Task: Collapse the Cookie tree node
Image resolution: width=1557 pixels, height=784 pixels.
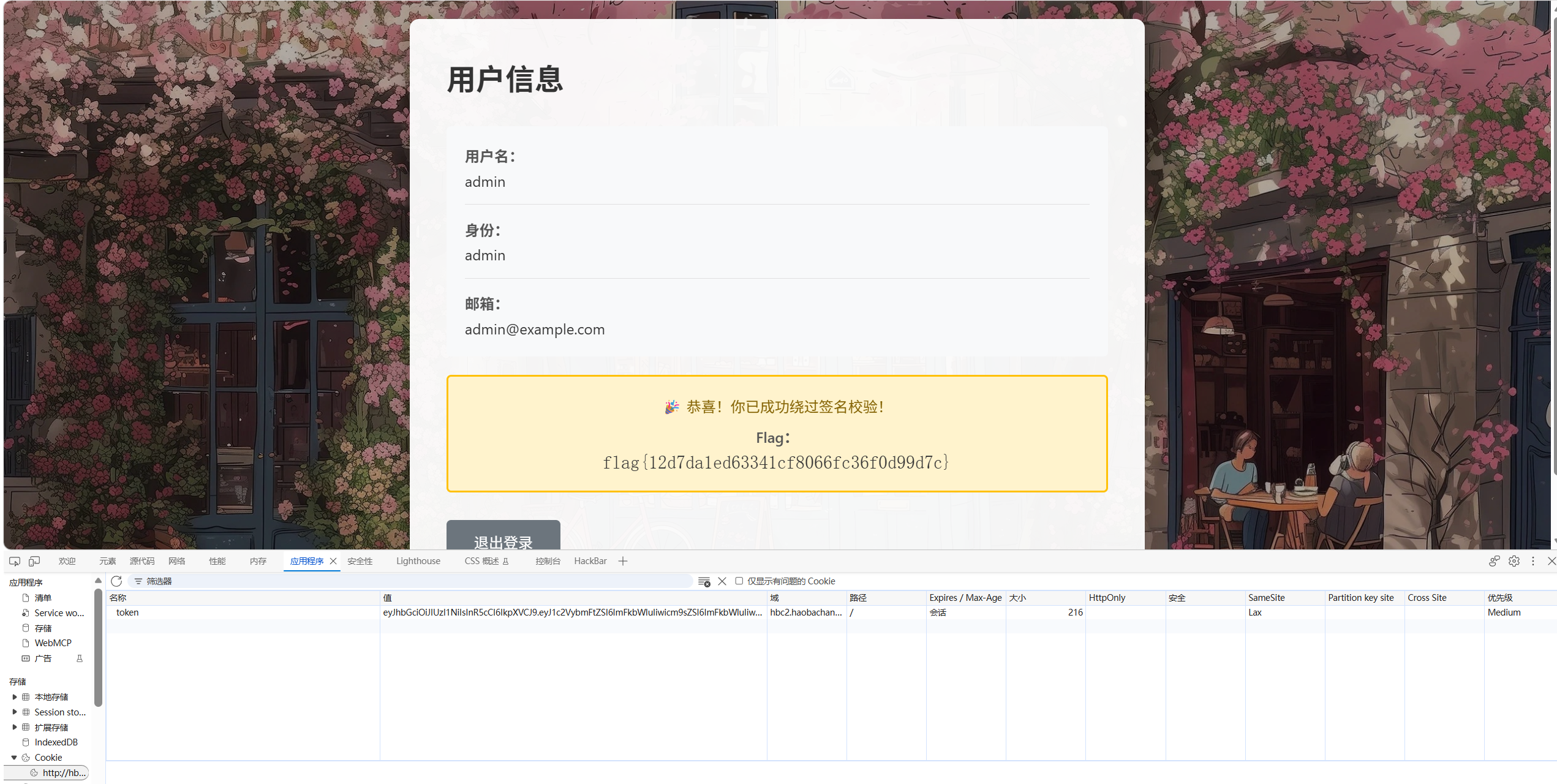Action: pyautogui.click(x=14, y=758)
